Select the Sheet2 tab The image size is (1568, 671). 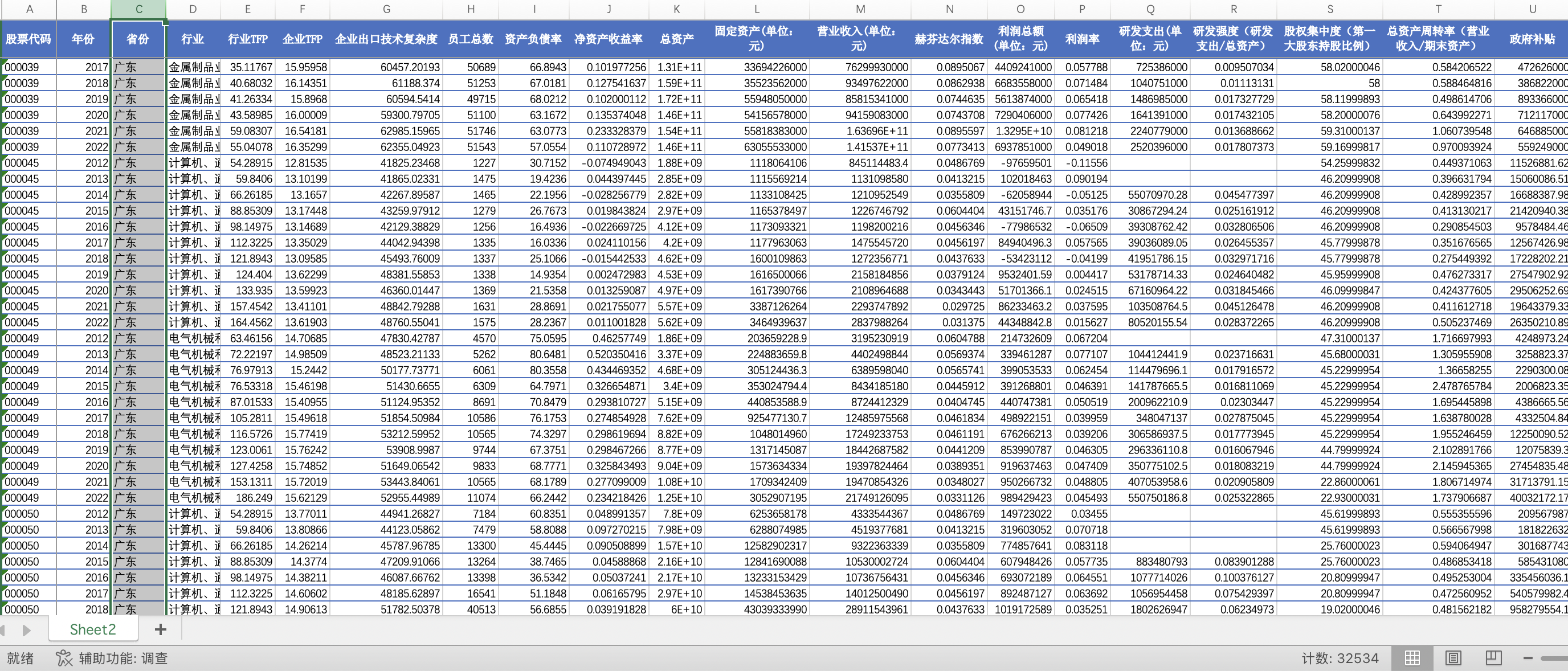click(x=92, y=629)
